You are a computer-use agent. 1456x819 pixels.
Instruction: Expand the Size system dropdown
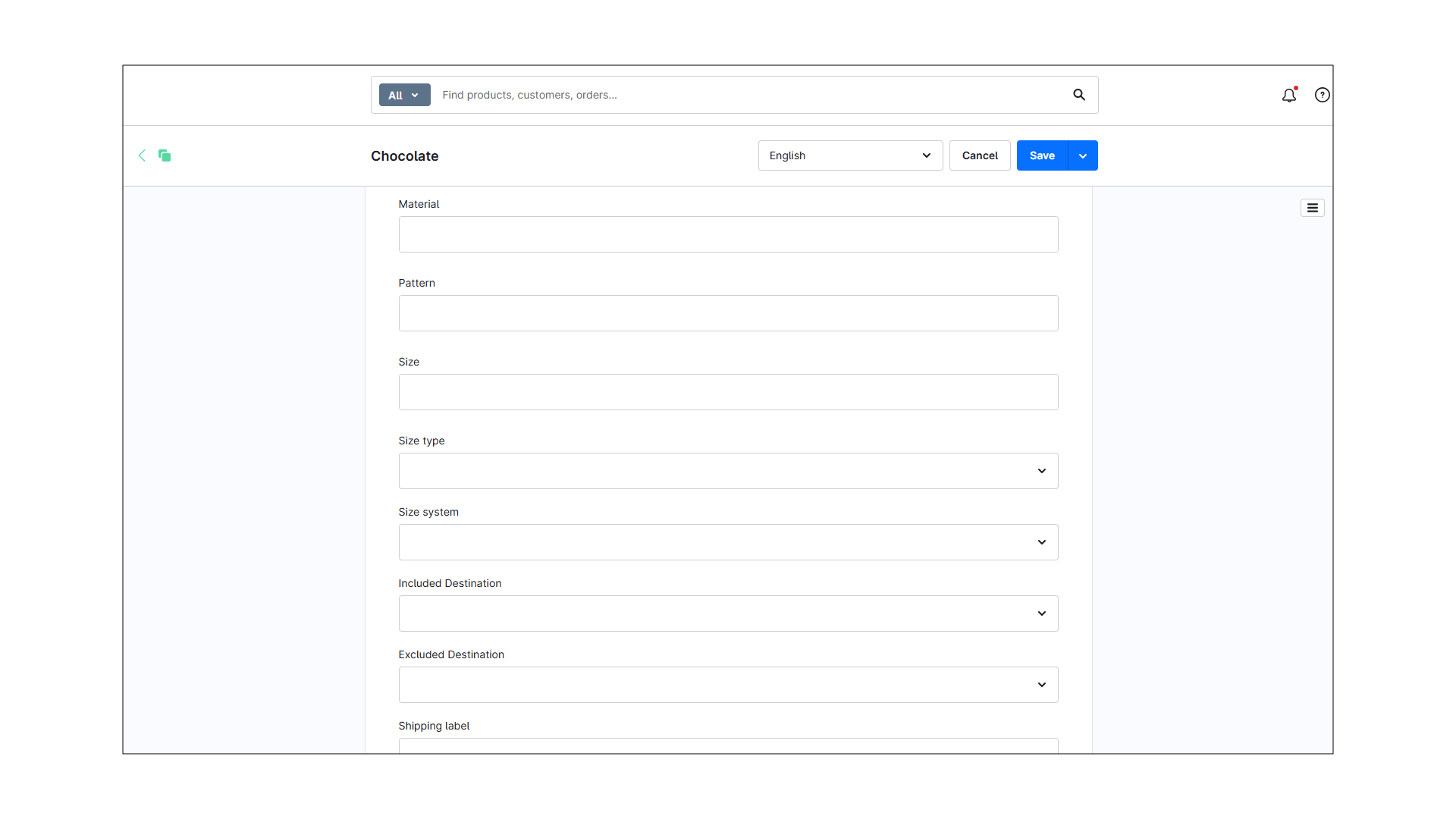coord(728,542)
